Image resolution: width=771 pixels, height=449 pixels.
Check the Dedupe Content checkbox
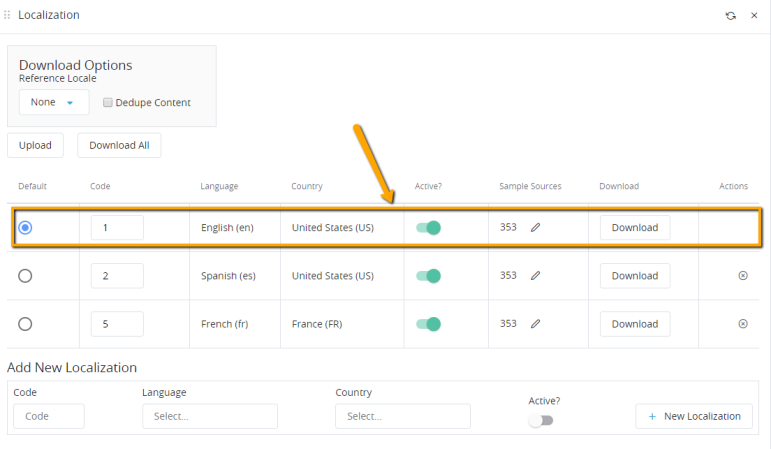click(x=108, y=102)
